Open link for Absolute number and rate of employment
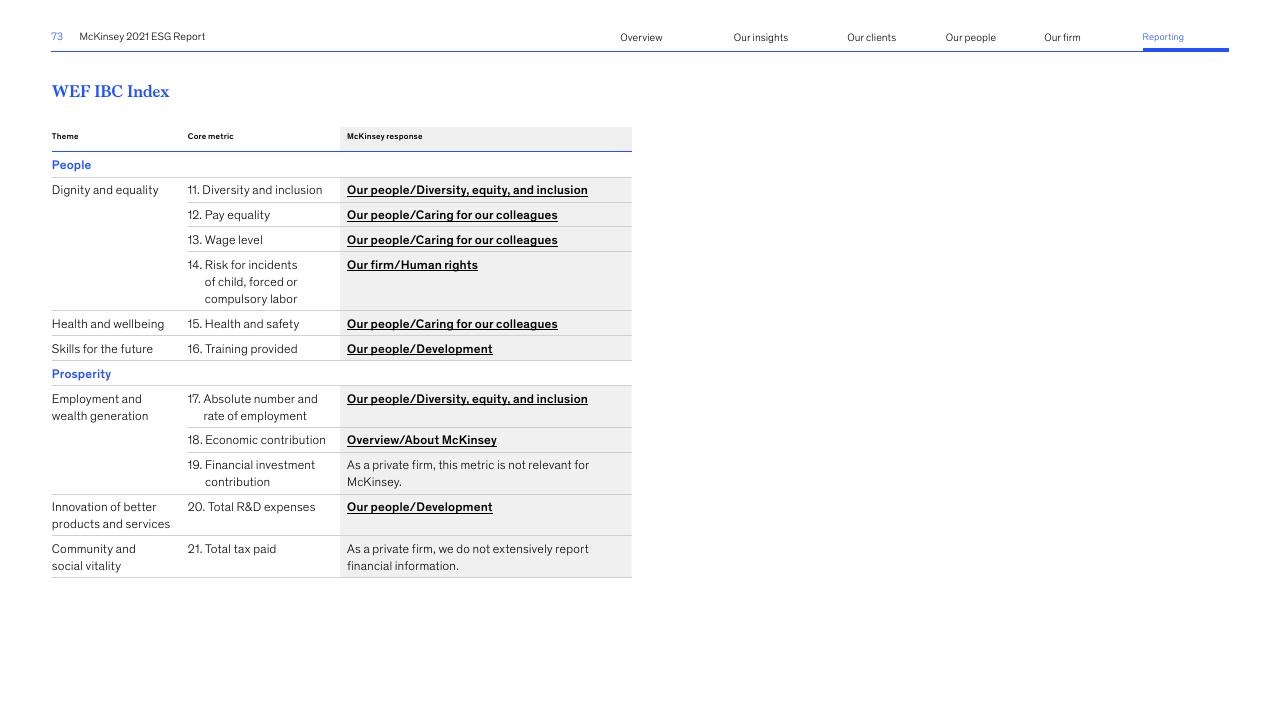 click(x=467, y=399)
